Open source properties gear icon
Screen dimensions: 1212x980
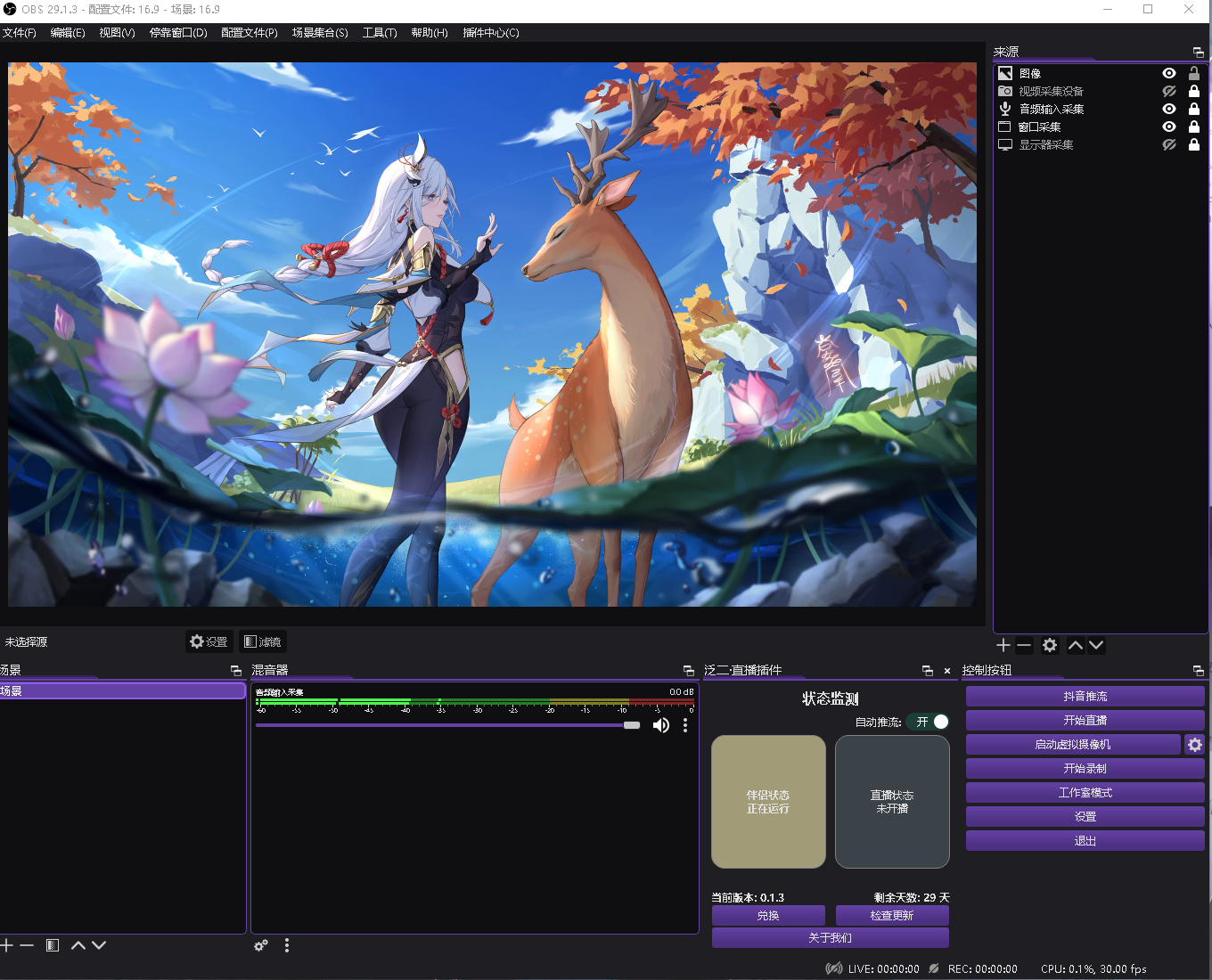(x=1050, y=645)
